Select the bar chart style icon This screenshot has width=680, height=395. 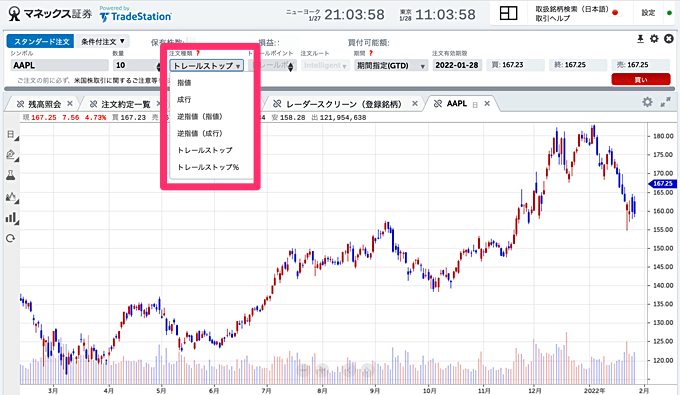pos(11,218)
